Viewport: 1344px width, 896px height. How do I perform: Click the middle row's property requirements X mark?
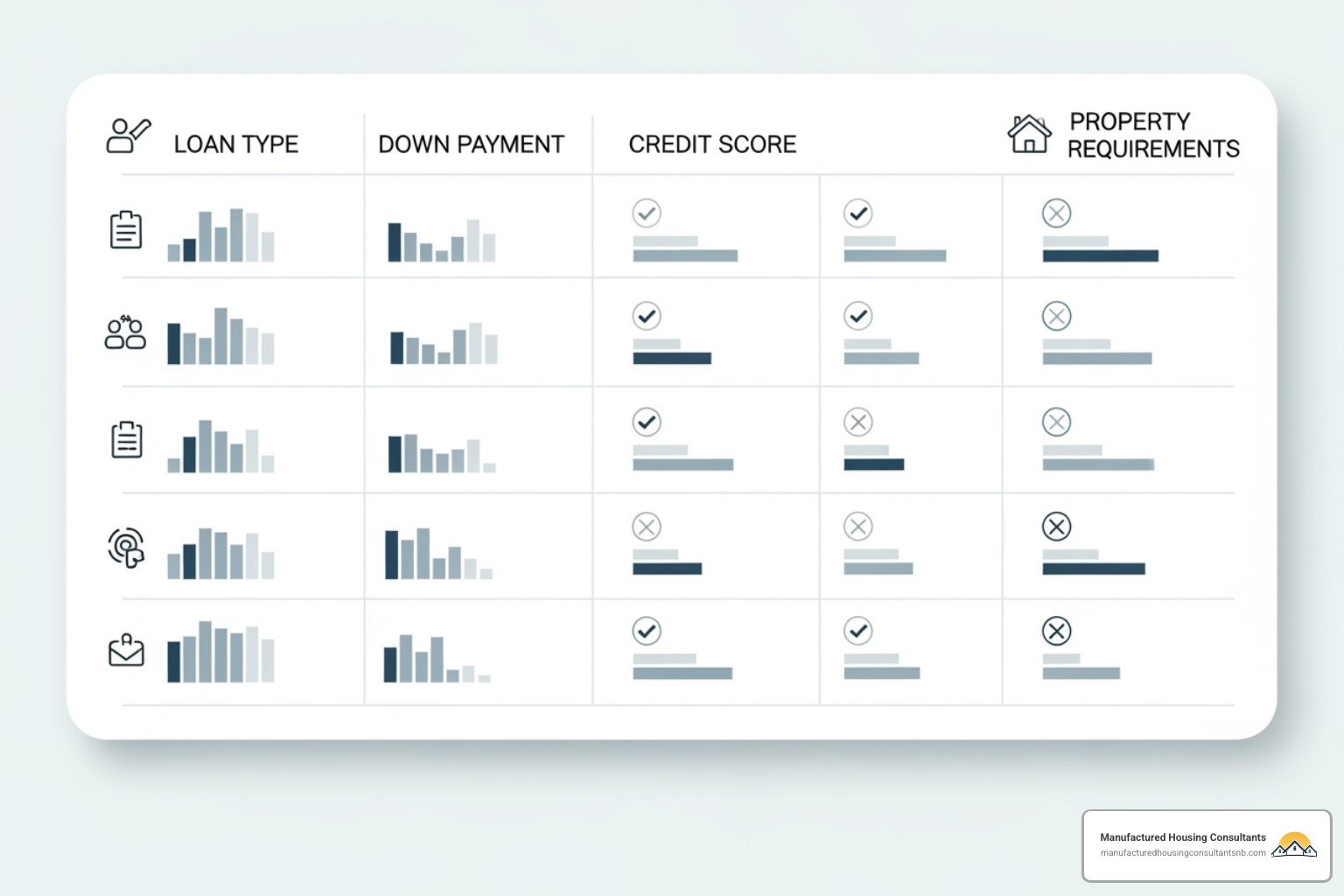click(x=1057, y=422)
